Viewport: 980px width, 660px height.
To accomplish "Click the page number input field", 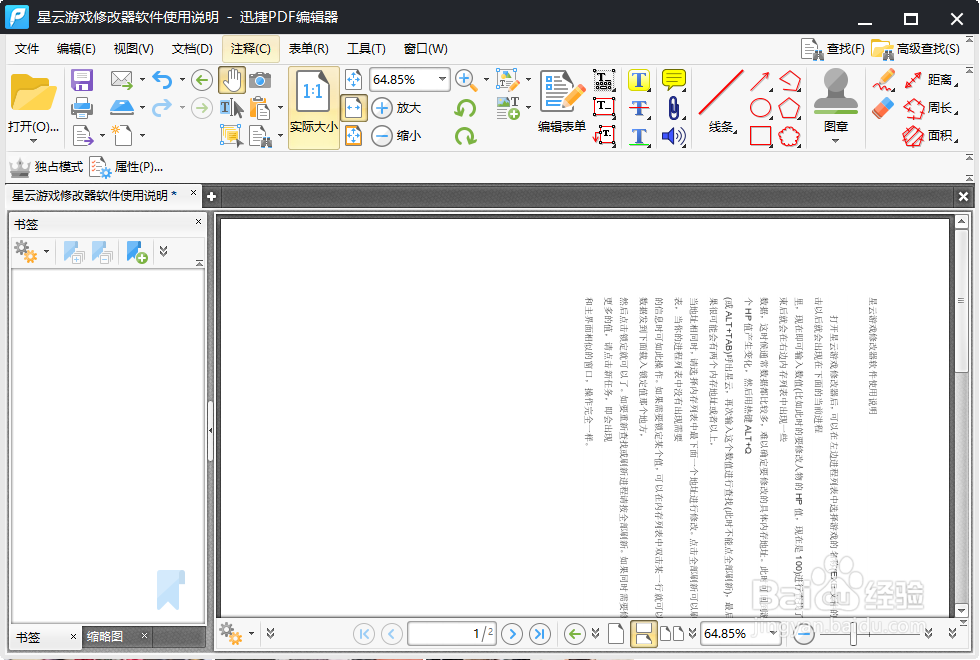I will [452, 634].
